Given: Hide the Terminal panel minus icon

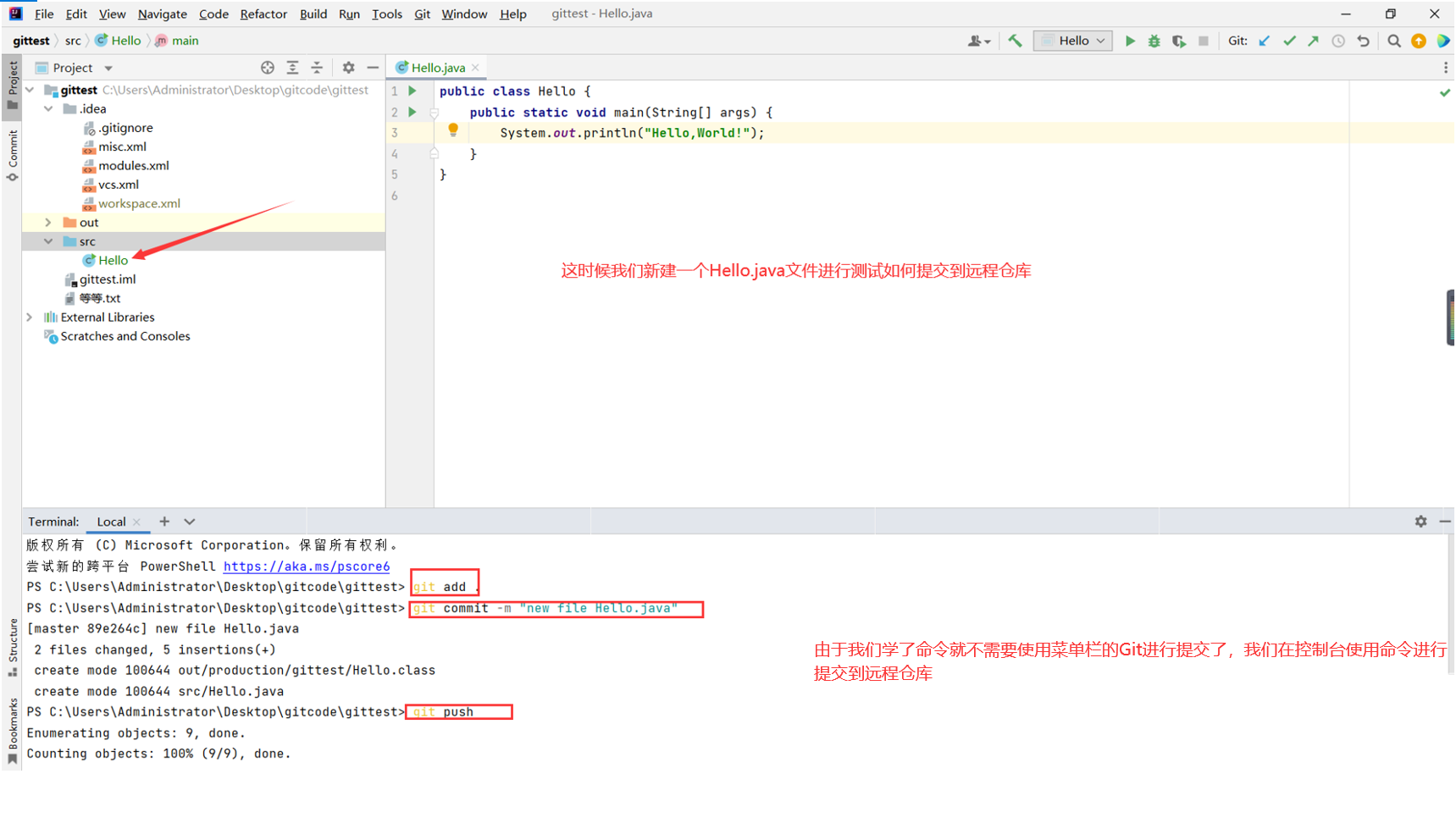Looking at the screenshot, I should pyautogui.click(x=1445, y=522).
